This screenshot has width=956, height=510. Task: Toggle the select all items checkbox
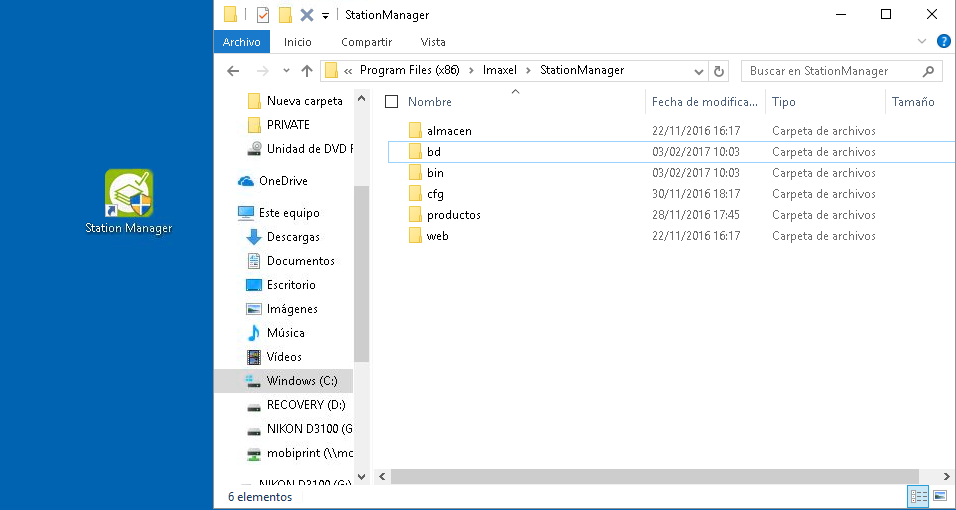click(x=391, y=102)
